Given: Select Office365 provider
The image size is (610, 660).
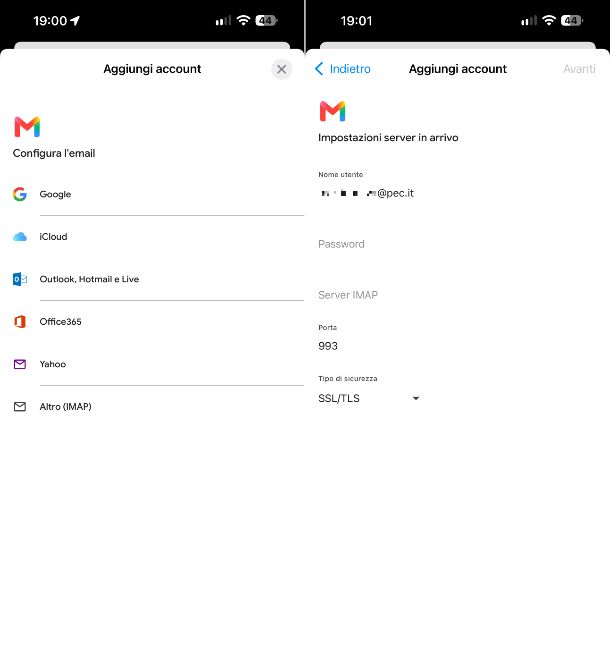Looking at the screenshot, I should tap(152, 322).
